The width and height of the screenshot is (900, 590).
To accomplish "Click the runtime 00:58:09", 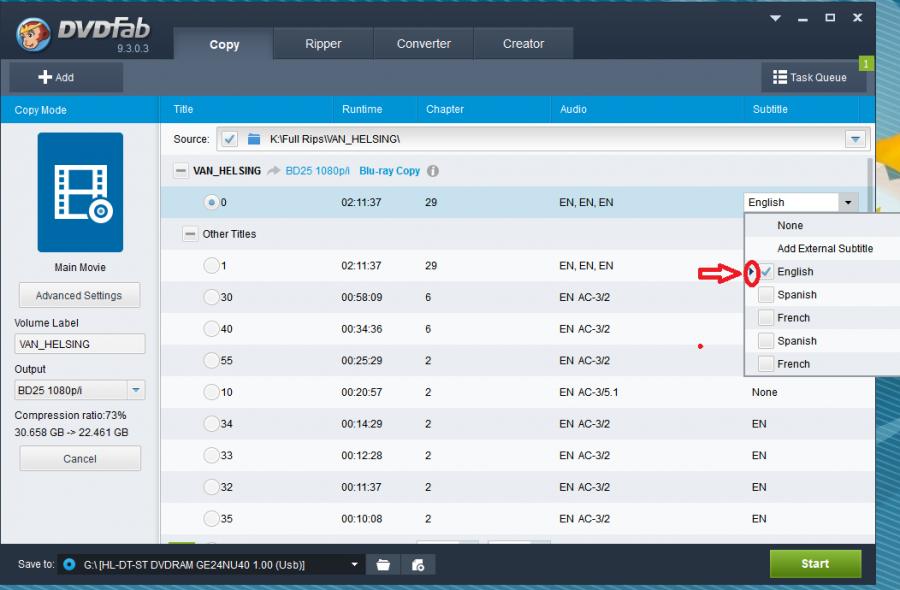I will point(362,297).
